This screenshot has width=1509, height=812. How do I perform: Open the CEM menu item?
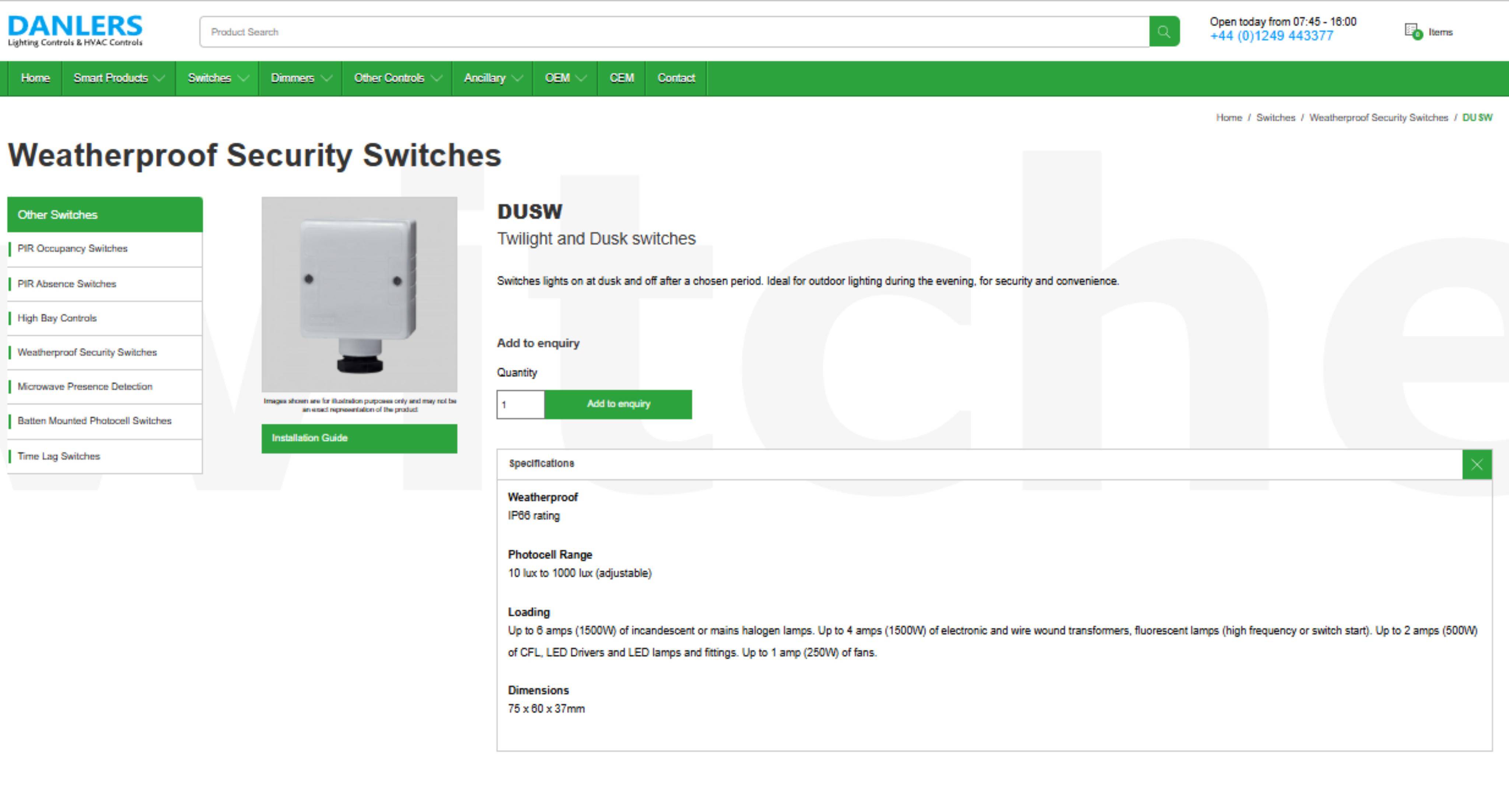(x=622, y=78)
